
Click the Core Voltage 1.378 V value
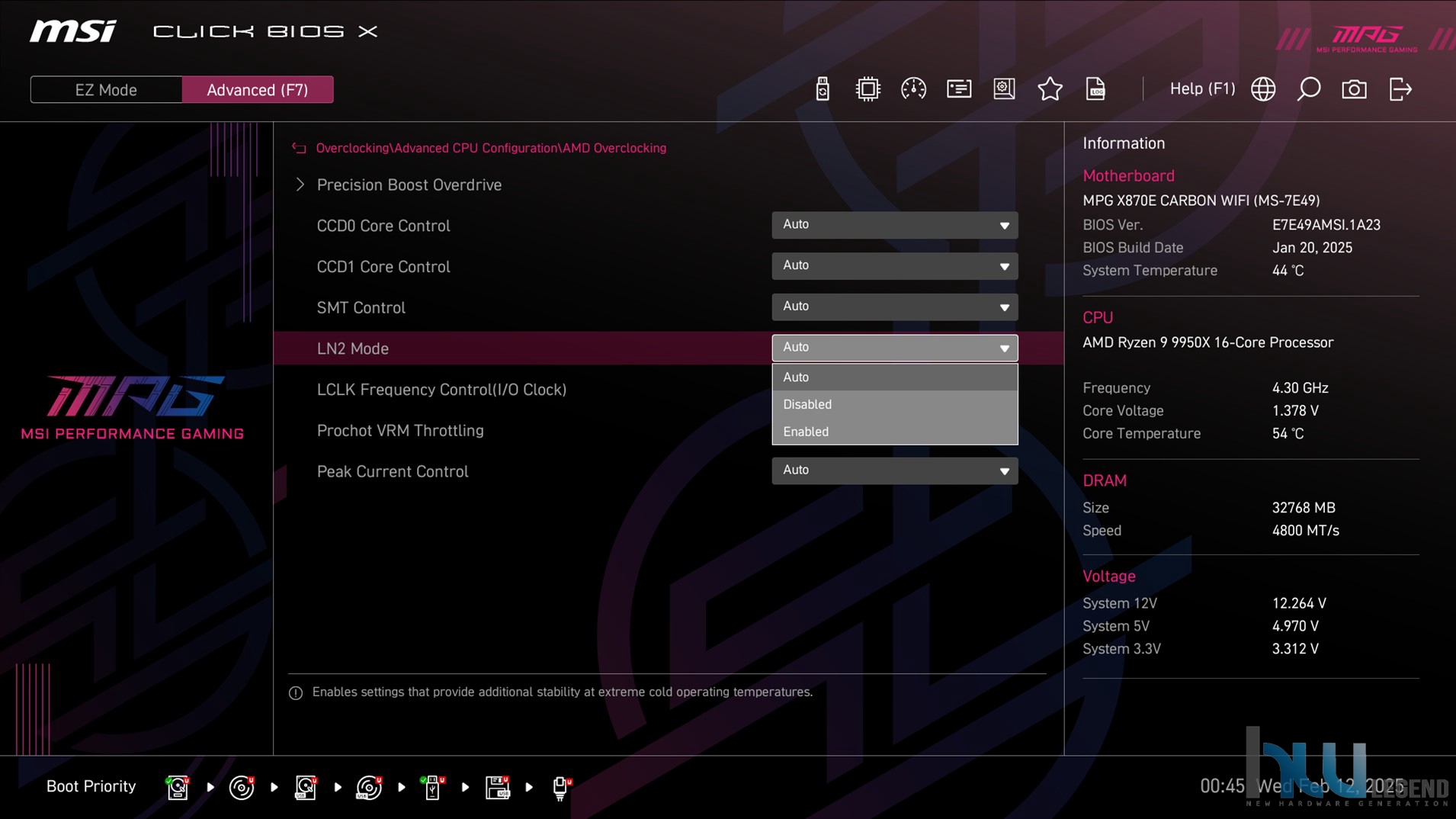[1295, 411]
